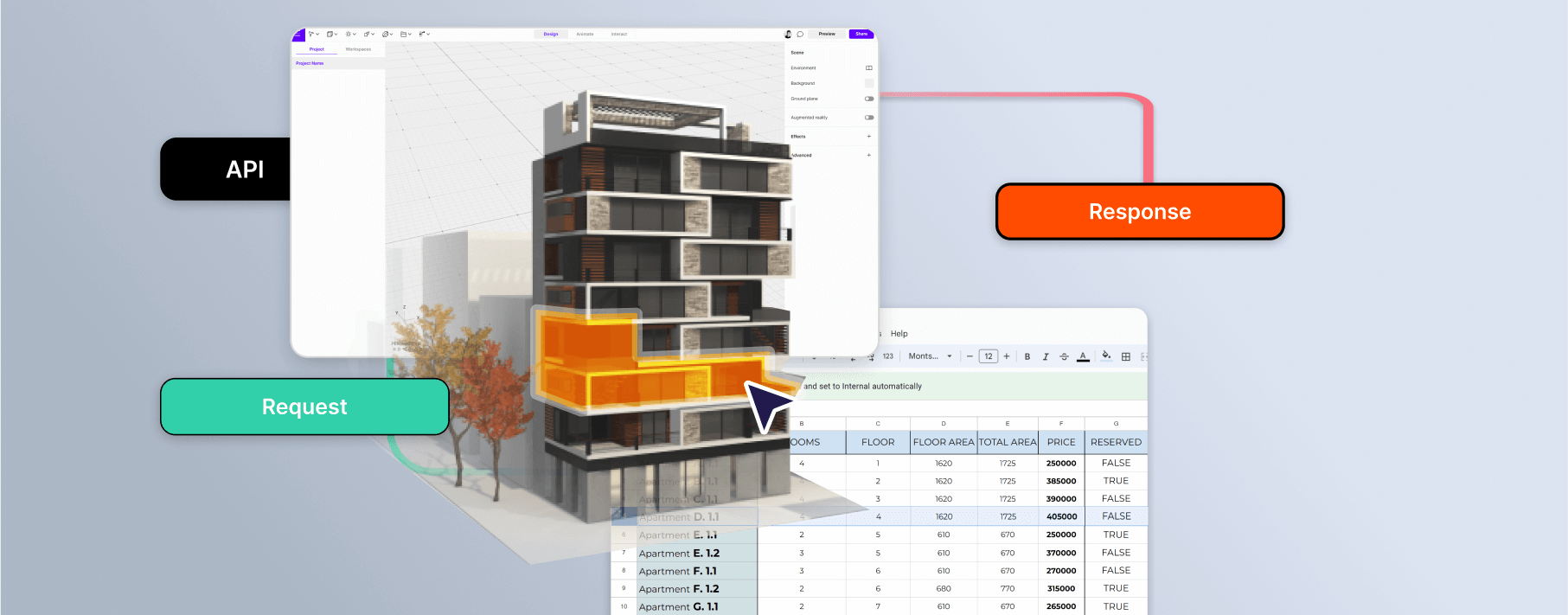The height and width of the screenshot is (615, 1568).
Task: Click the Preview button
Action: 827,35
